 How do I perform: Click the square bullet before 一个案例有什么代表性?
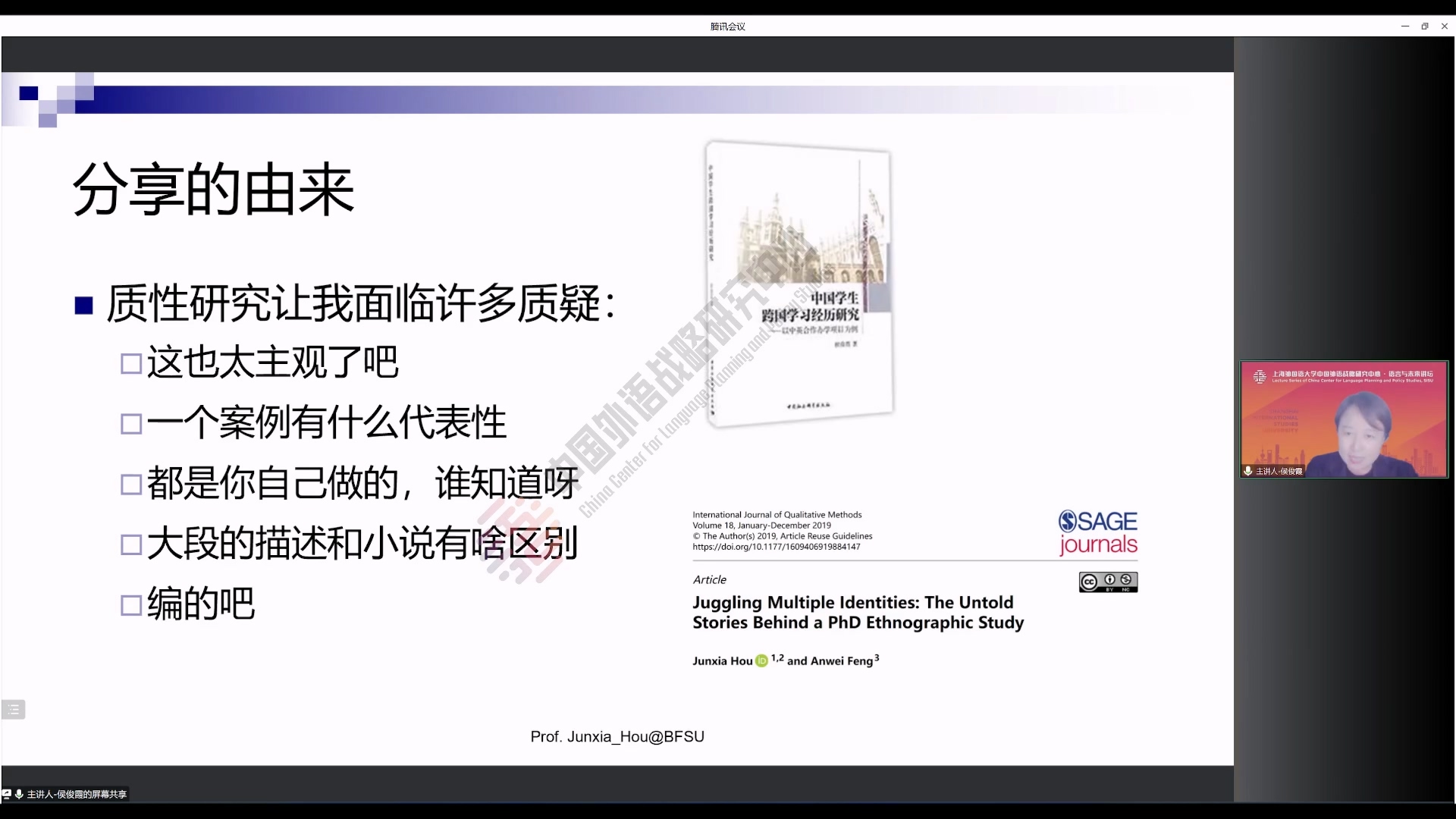tap(131, 424)
